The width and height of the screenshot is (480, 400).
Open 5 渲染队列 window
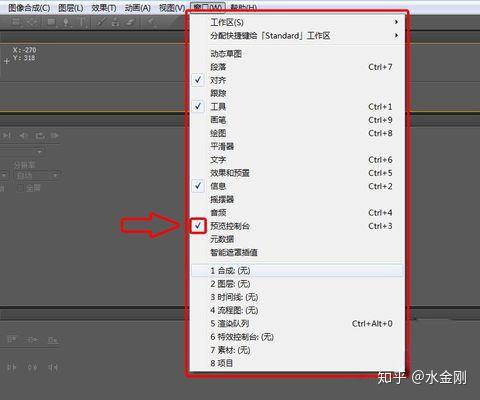click(297, 324)
